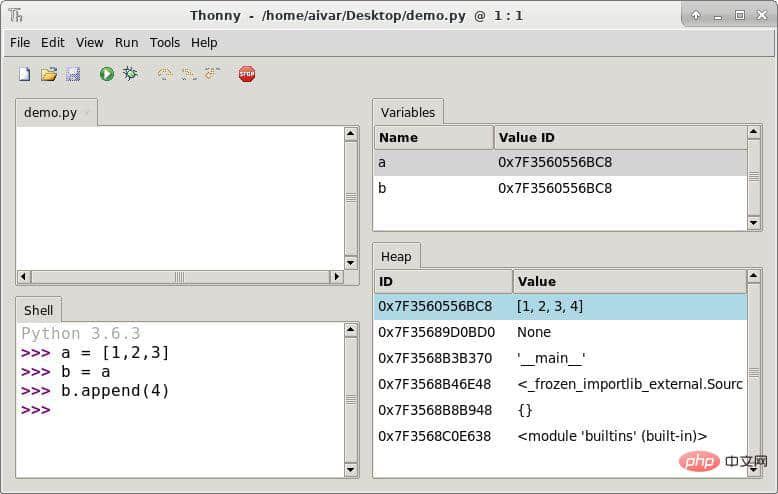
Task: Click the Step out debug icon
Action: [212, 73]
